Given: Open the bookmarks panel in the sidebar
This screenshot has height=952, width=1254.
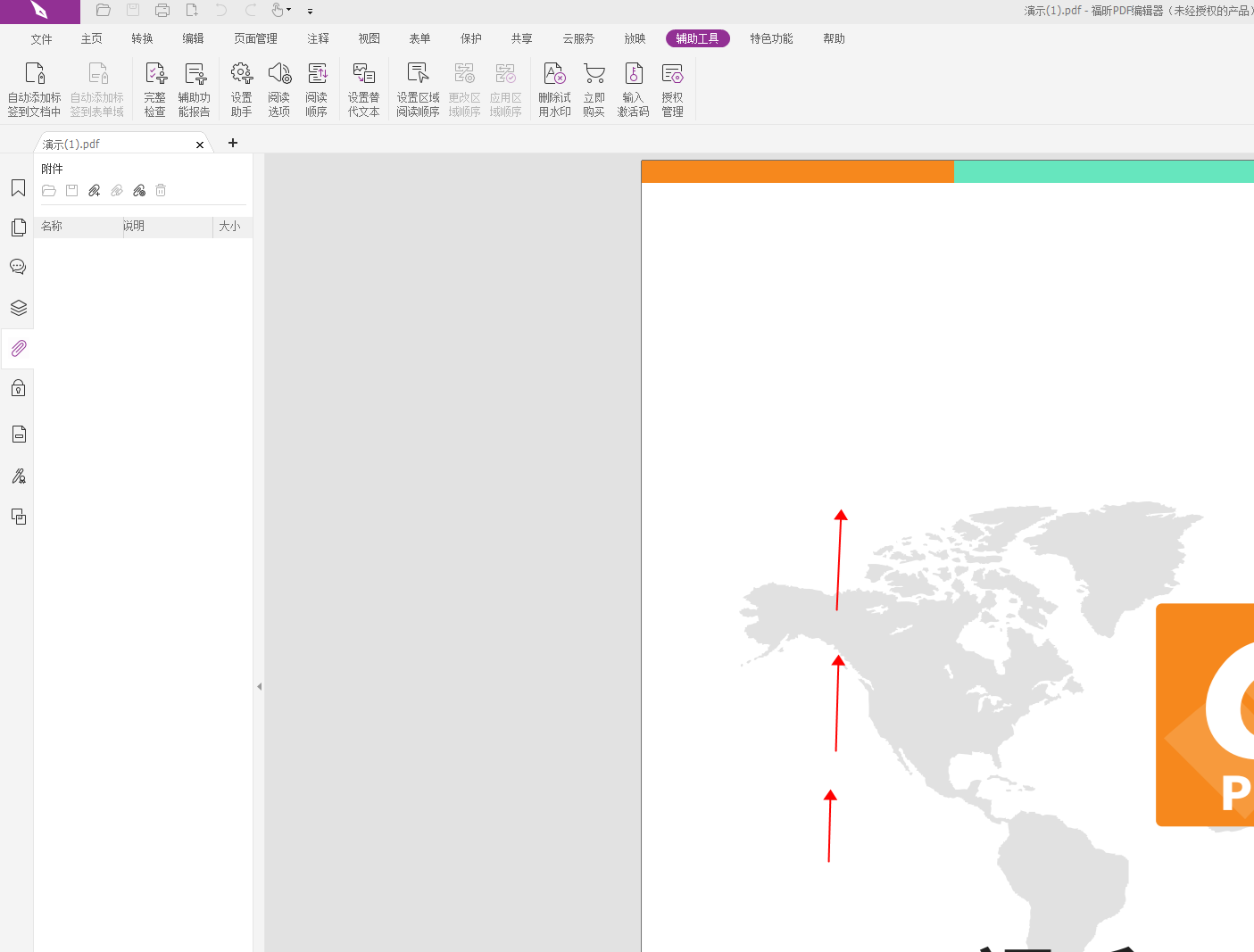Looking at the screenshot, I should tap(18, 188).
